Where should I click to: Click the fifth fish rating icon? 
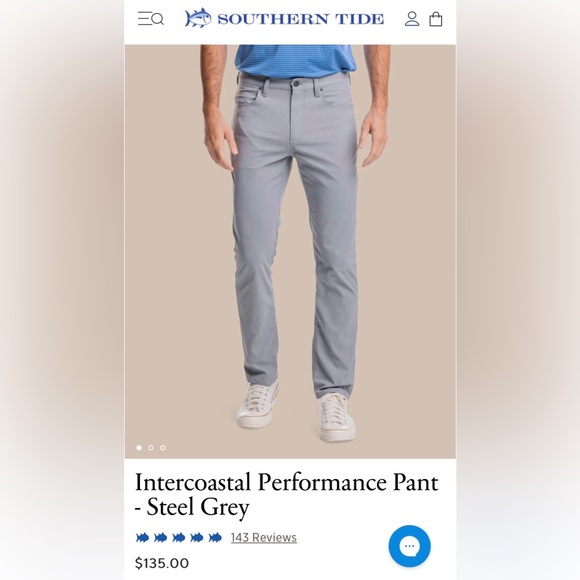click(215, 537)
